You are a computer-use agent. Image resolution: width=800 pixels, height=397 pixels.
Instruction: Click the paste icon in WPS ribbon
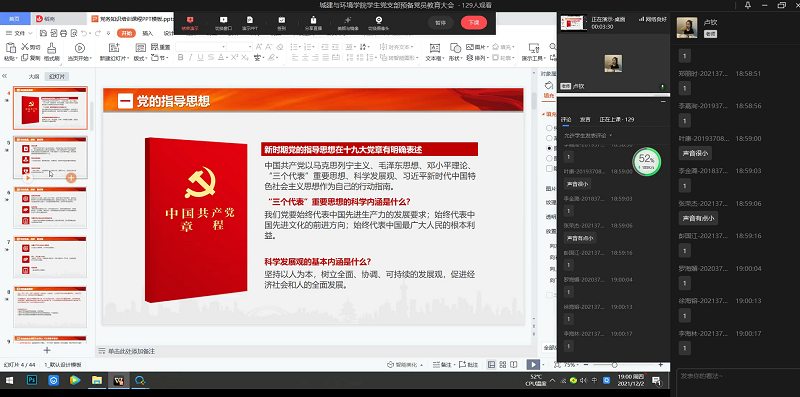(10, 47)
